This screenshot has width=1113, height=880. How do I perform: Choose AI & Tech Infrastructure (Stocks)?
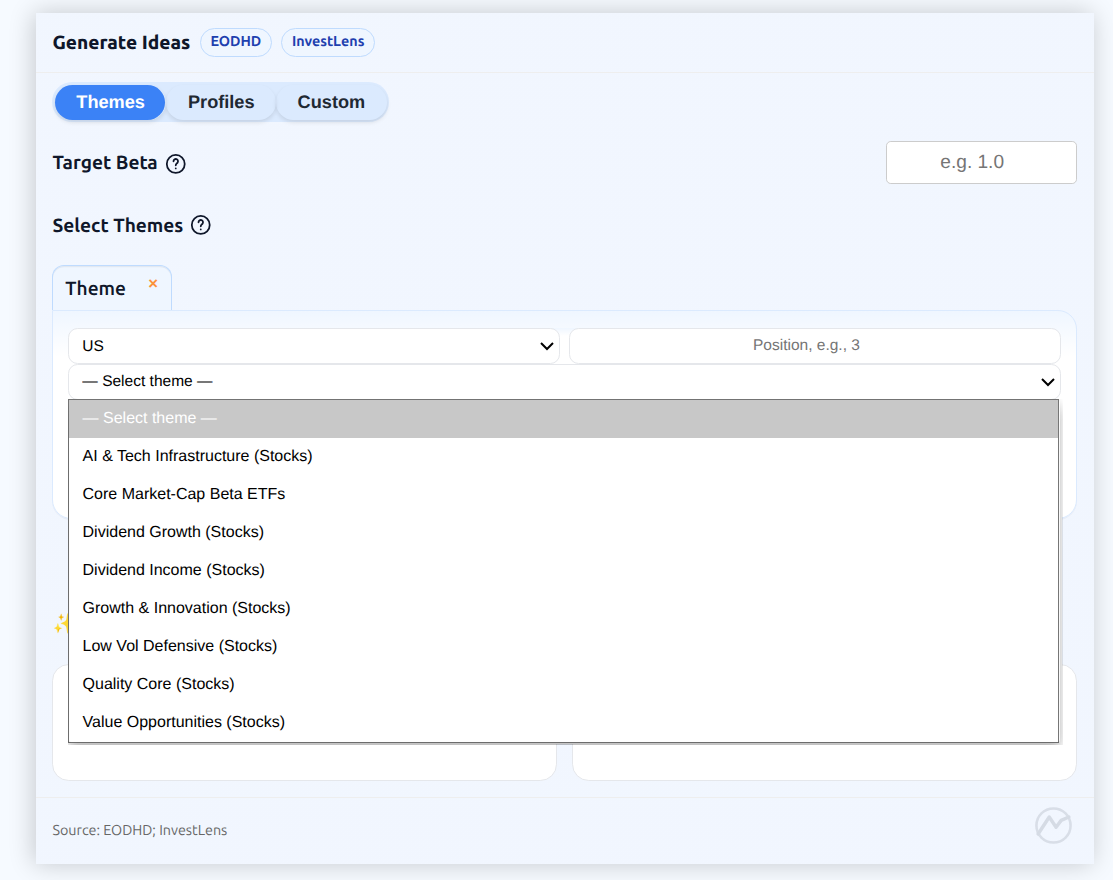564,456
